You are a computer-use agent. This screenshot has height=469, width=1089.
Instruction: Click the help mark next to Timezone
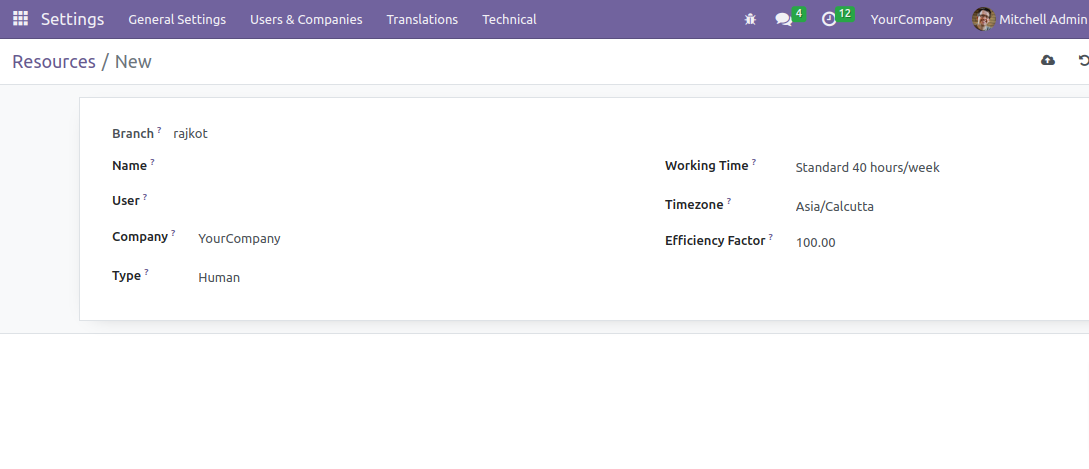point(729,201)
